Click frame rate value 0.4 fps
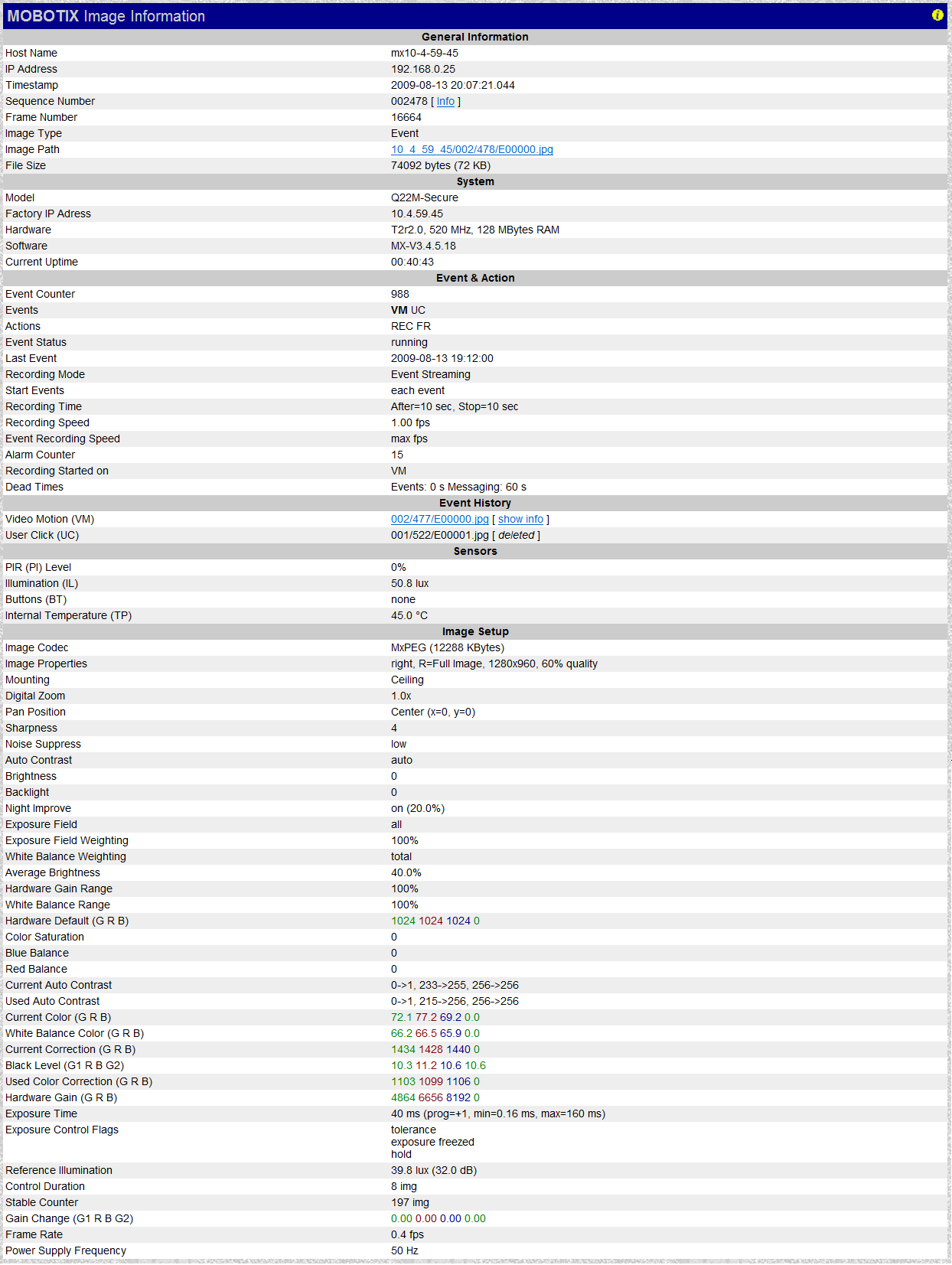Image resolution: width=952 pixels, height=1265 pixels. click(407, 1234)
